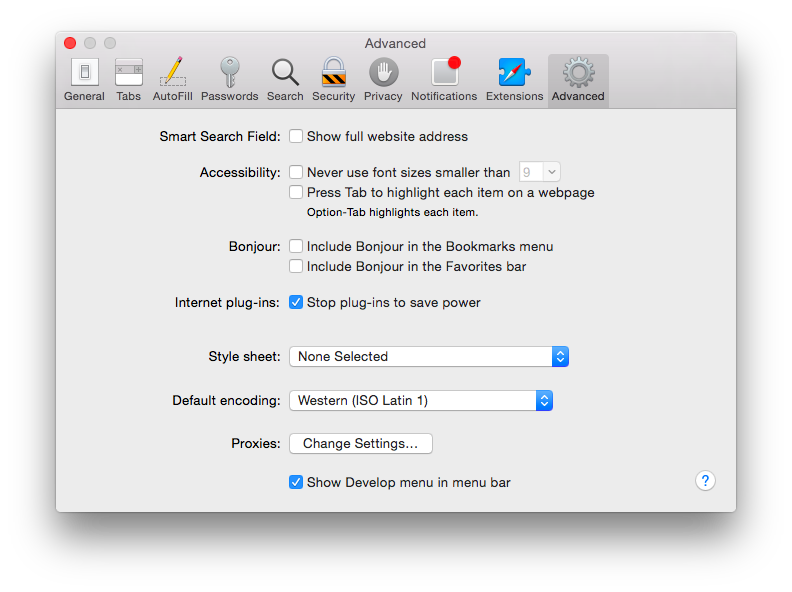Click the Advanced gear tab

(578, 79)
